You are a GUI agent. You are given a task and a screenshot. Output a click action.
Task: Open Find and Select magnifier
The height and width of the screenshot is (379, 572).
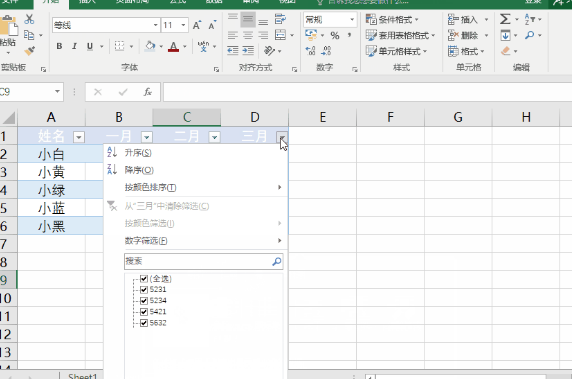530,35
